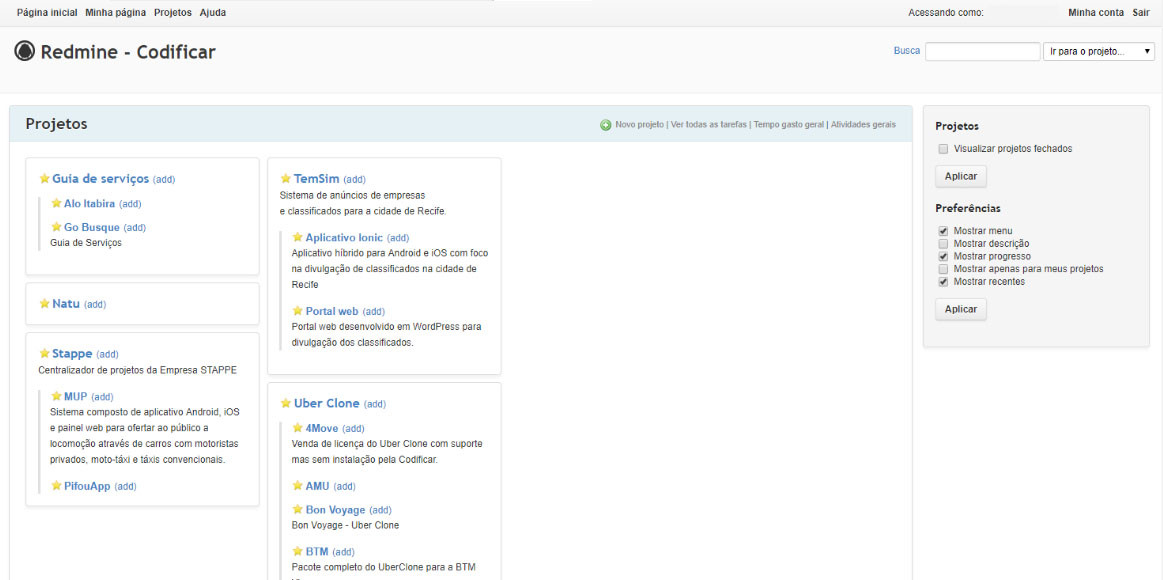The height and width of the screenshot is (580, 1163).
Task: Focus the Busca search input field
Action: 983,52
